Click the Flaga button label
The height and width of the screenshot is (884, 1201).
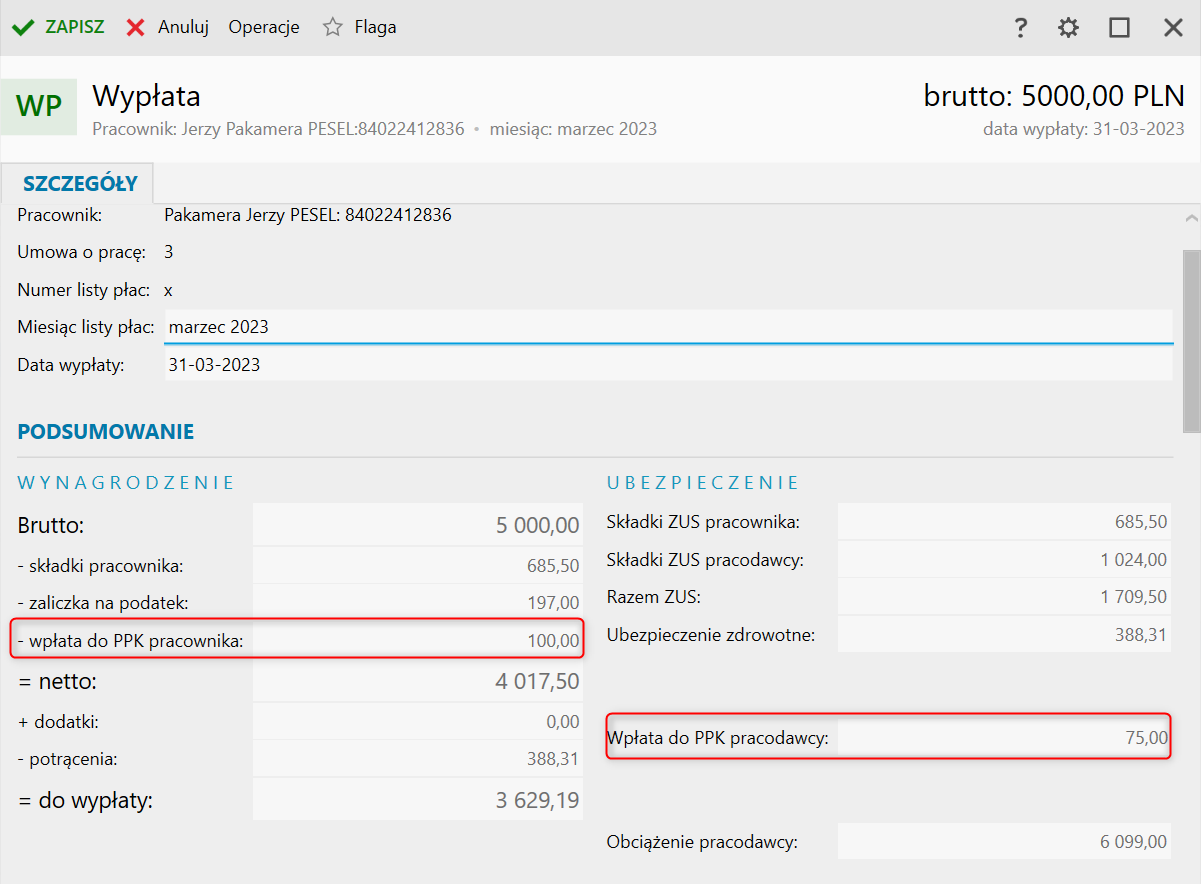375,28
